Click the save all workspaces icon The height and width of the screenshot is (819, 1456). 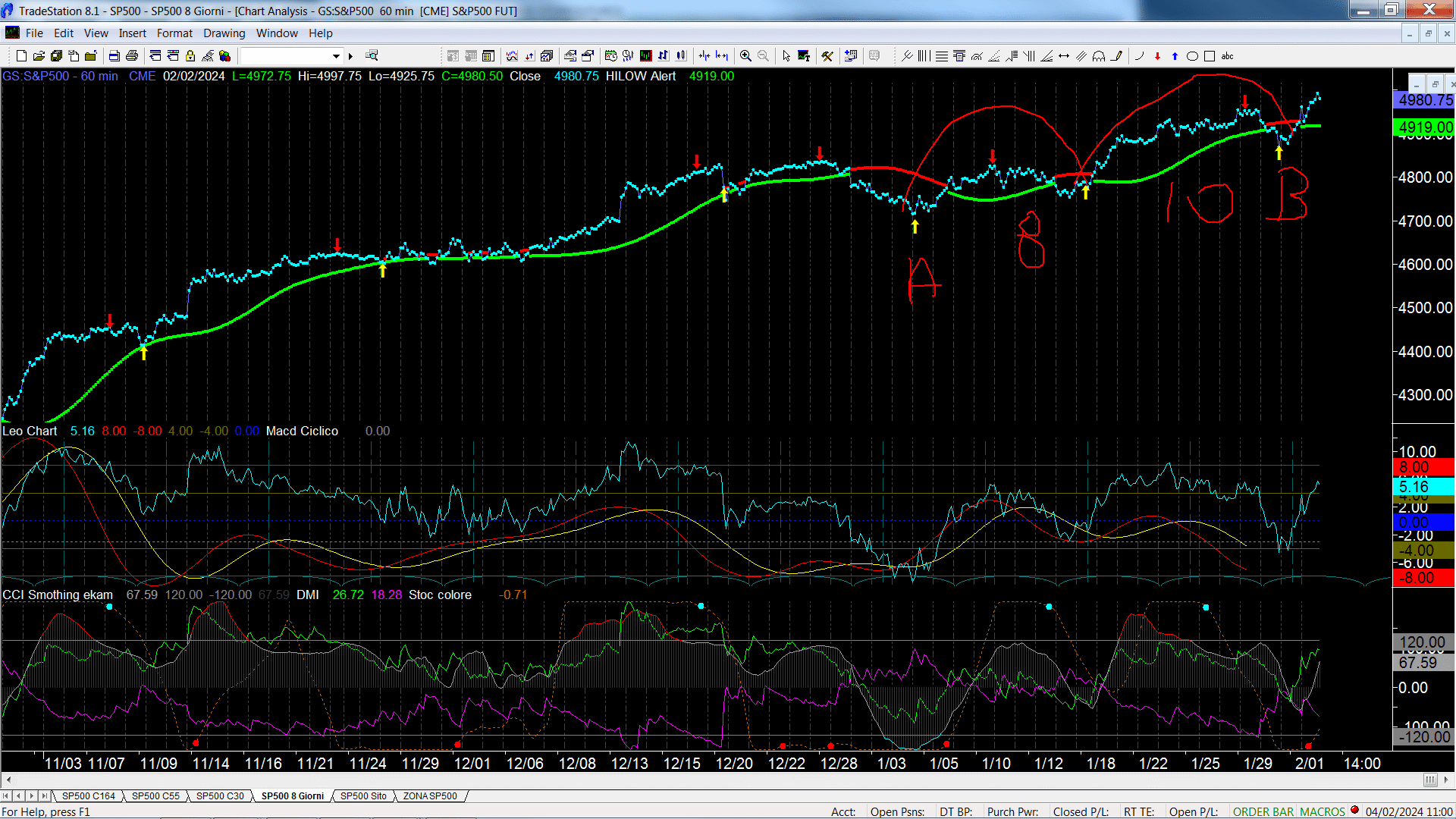click(x=56, y=56)
